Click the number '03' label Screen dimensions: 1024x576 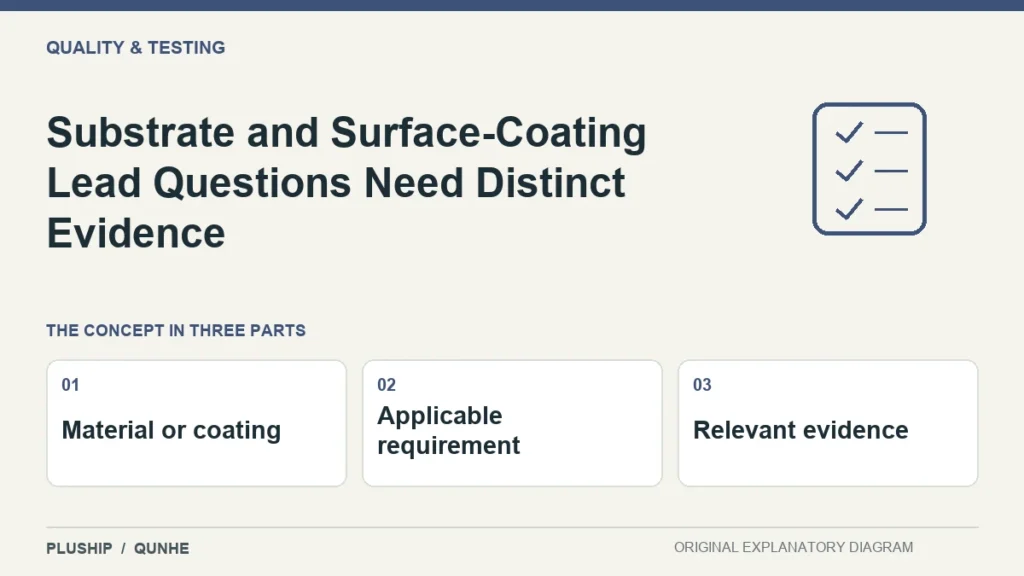click(702, 385)
